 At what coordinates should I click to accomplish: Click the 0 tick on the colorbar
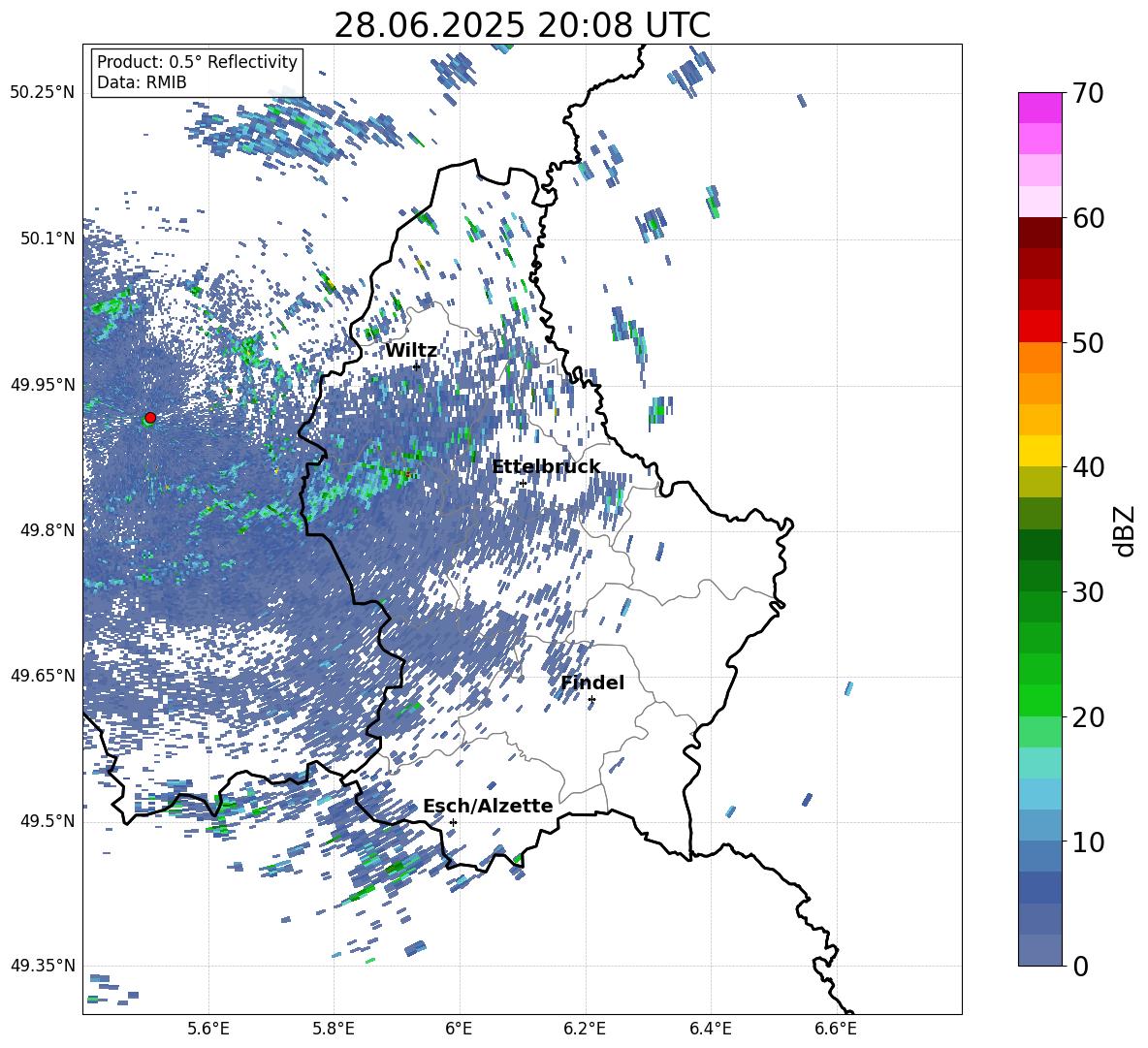pyautogui.click(x=1080, y=966)
